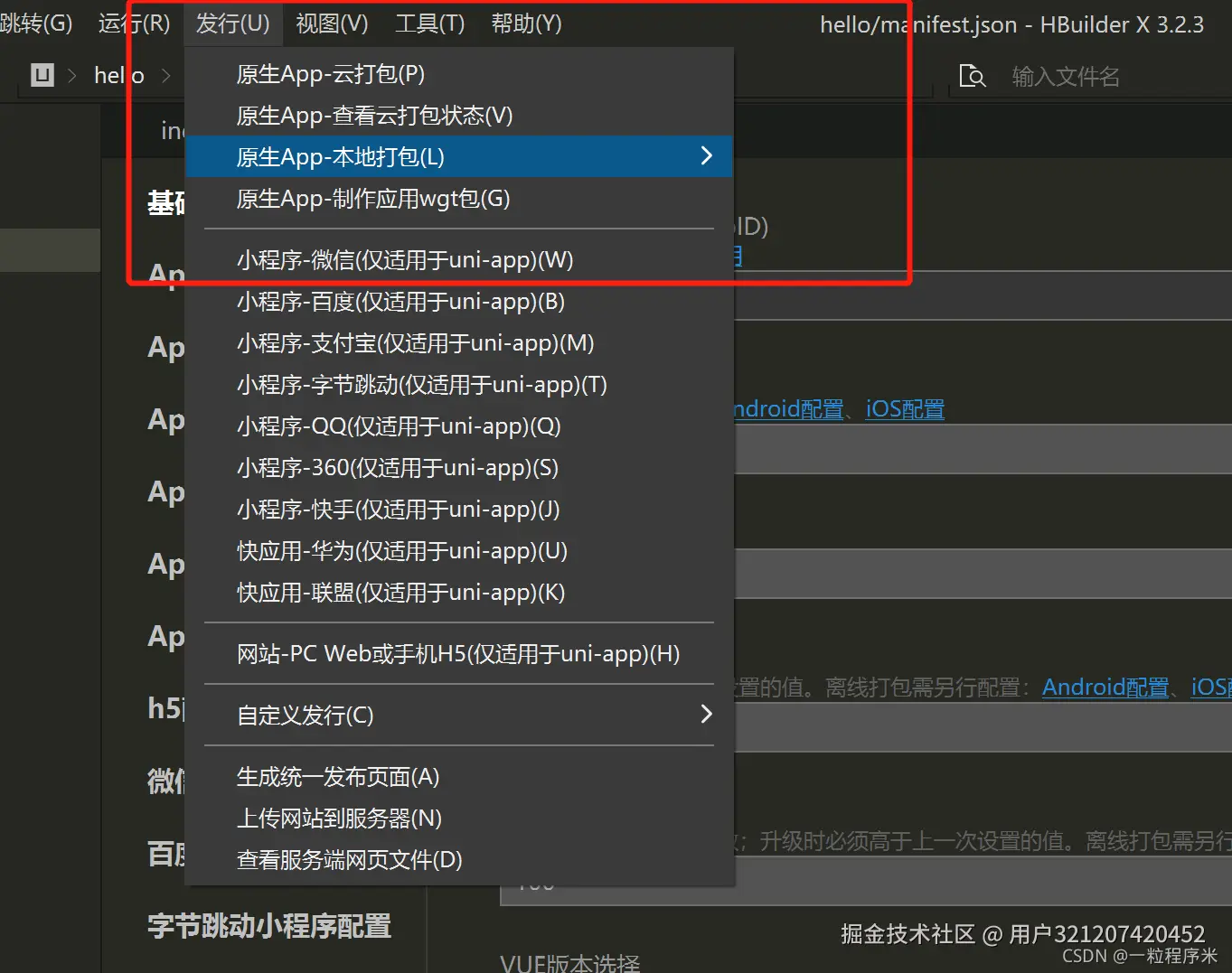This screenshot has width=1232, height=973.
Task: Select 小程序-微信 publish option
Action: point(405,259)
